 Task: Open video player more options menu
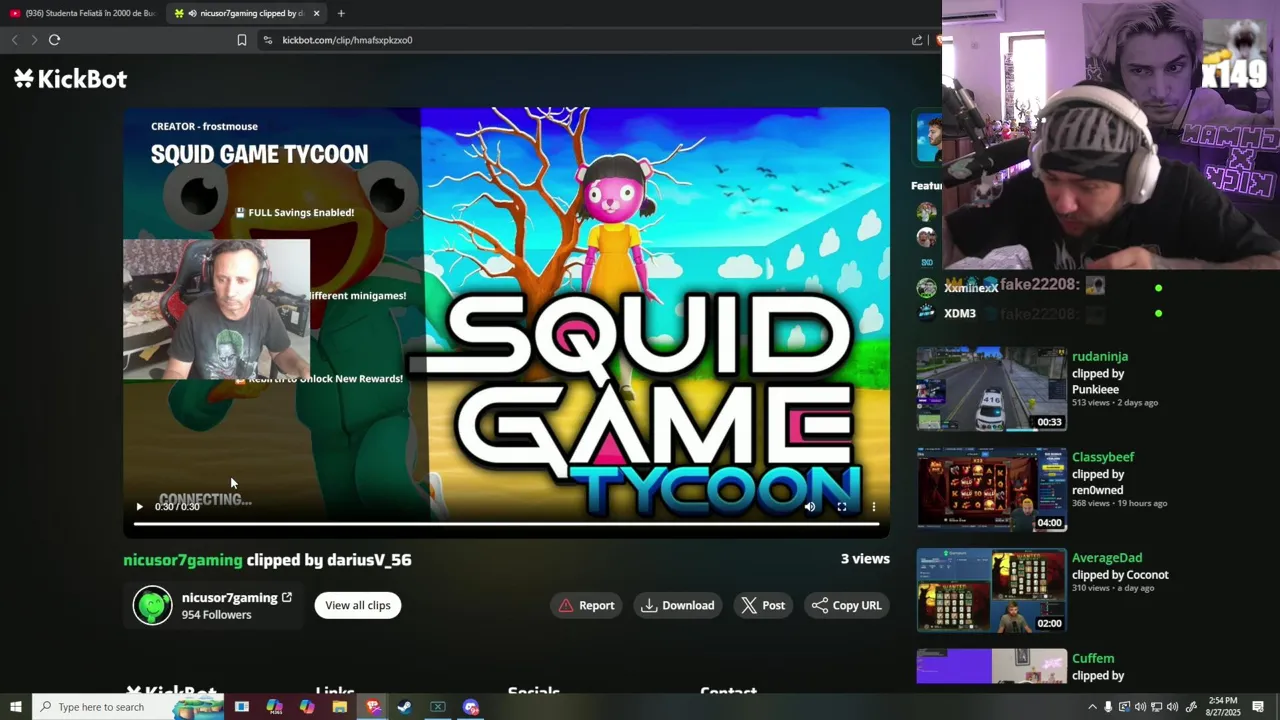pos(874,507)
